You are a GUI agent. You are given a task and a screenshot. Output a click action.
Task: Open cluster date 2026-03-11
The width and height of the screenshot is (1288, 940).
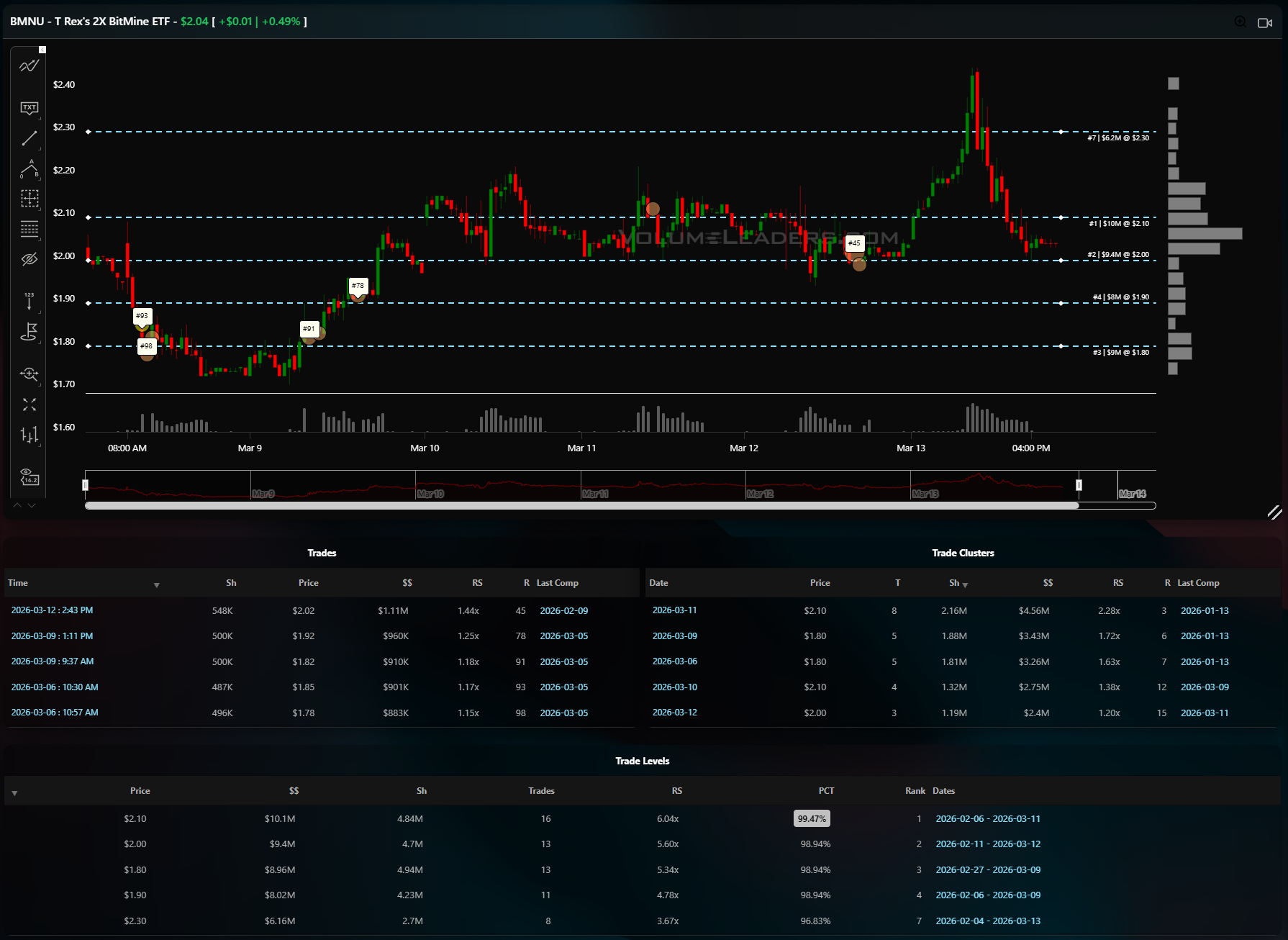click(674, 610)
